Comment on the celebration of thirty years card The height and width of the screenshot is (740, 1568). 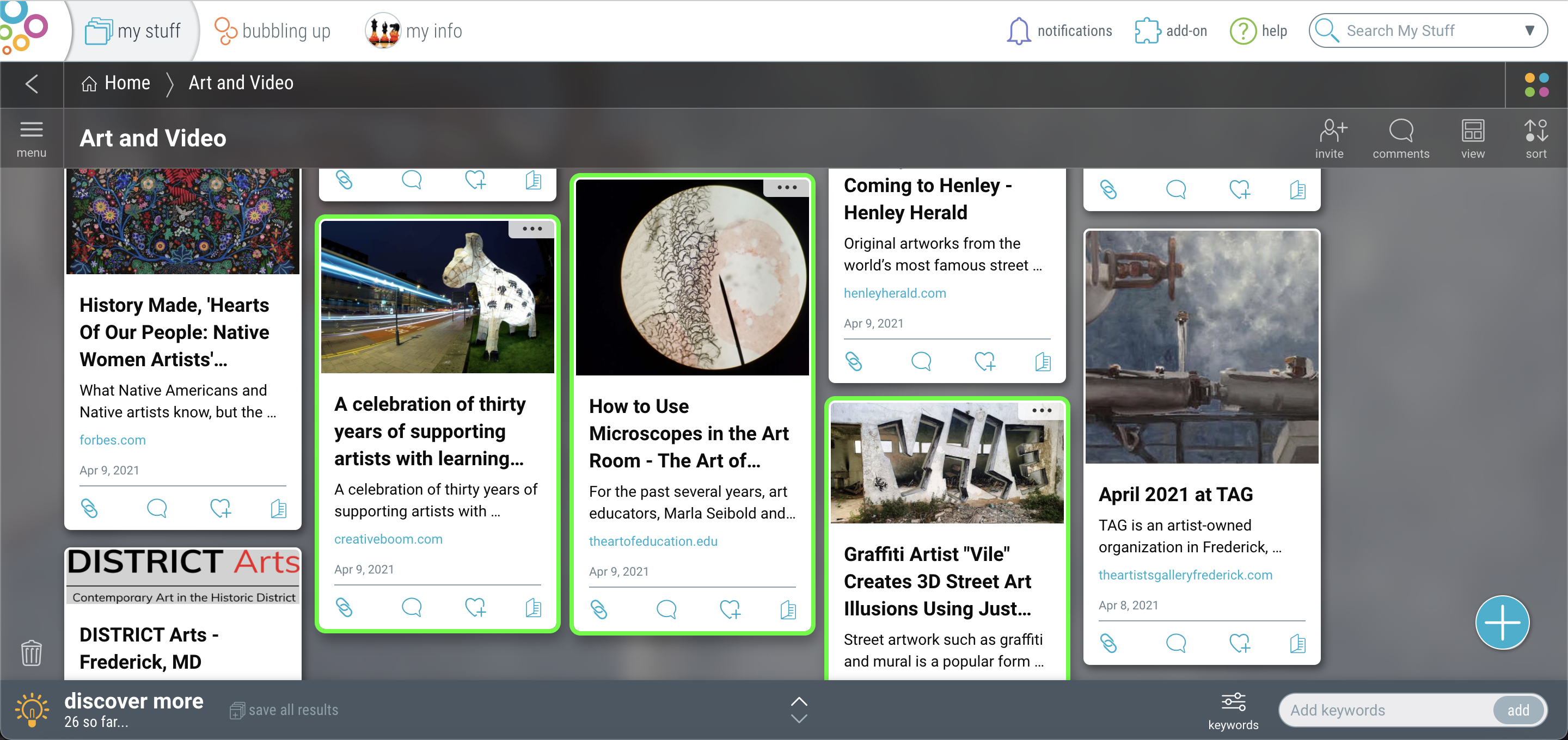412,607
